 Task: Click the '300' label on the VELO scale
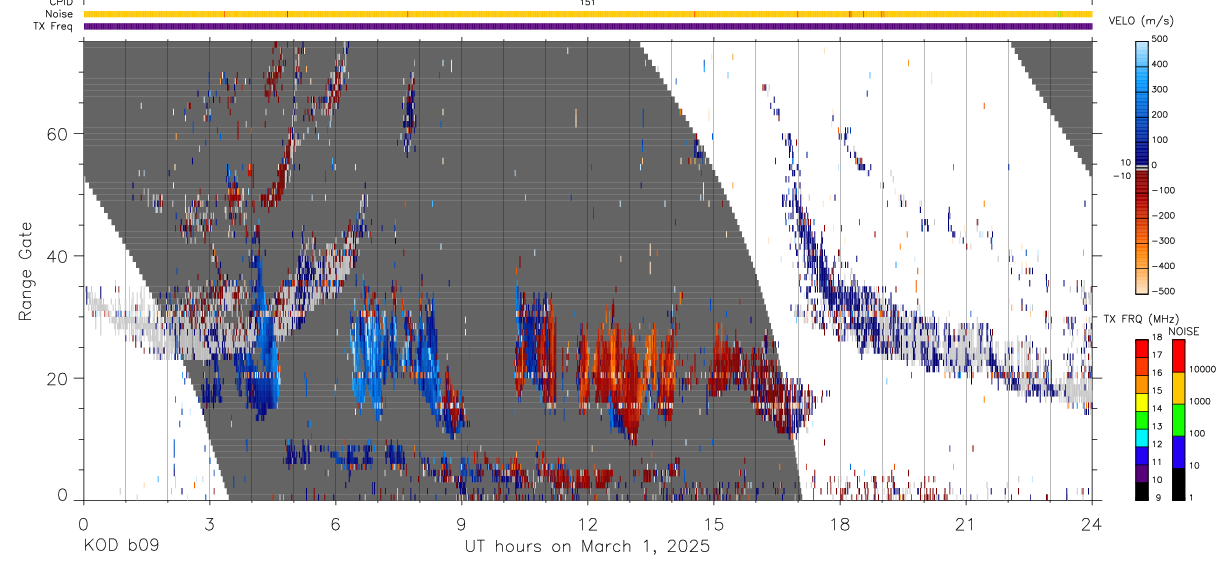pyautogui.click(x=1160, y=89)
